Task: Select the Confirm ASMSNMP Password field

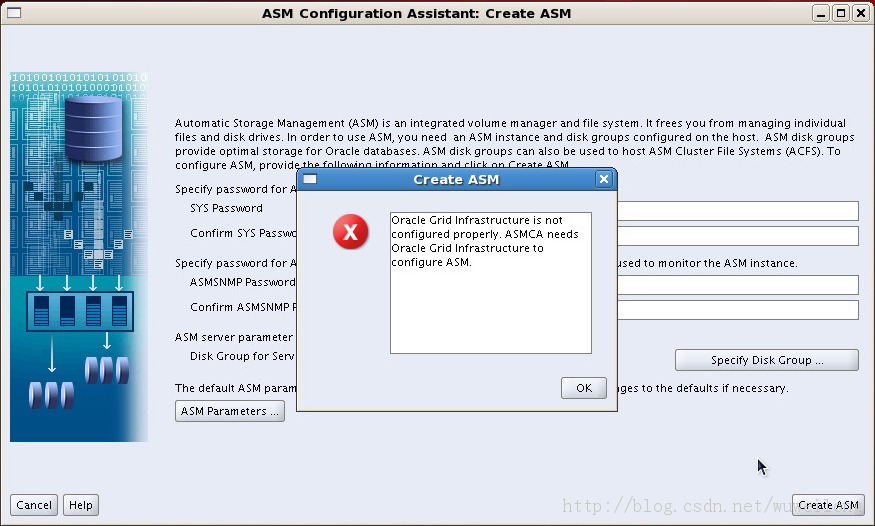Action: 737,310
